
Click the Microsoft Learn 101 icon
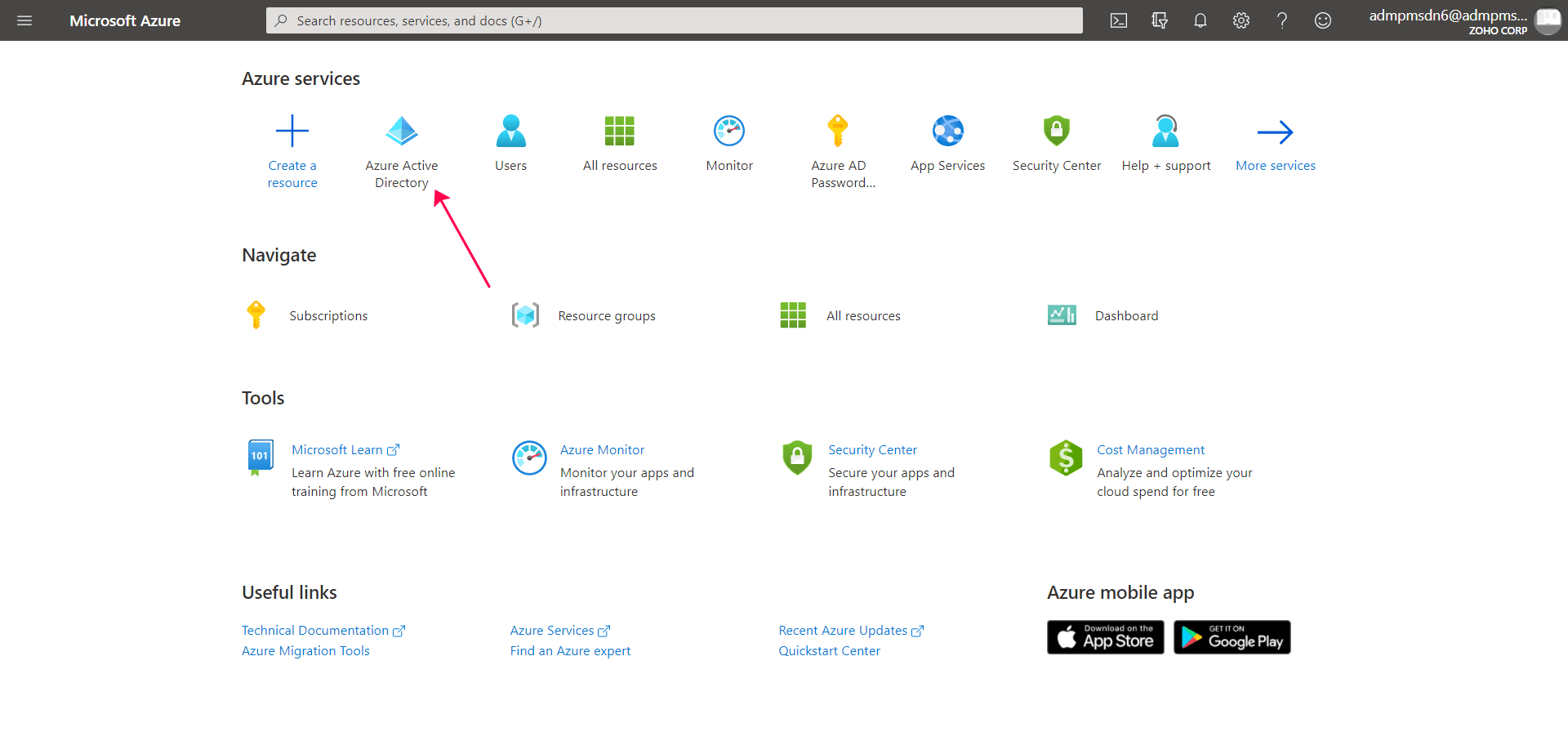click(260, 458)
